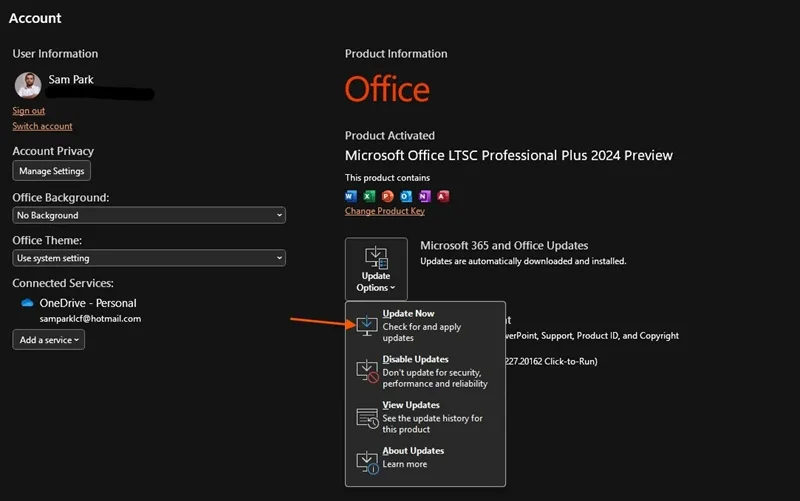Click the Excel app icon

coord(369,196)
